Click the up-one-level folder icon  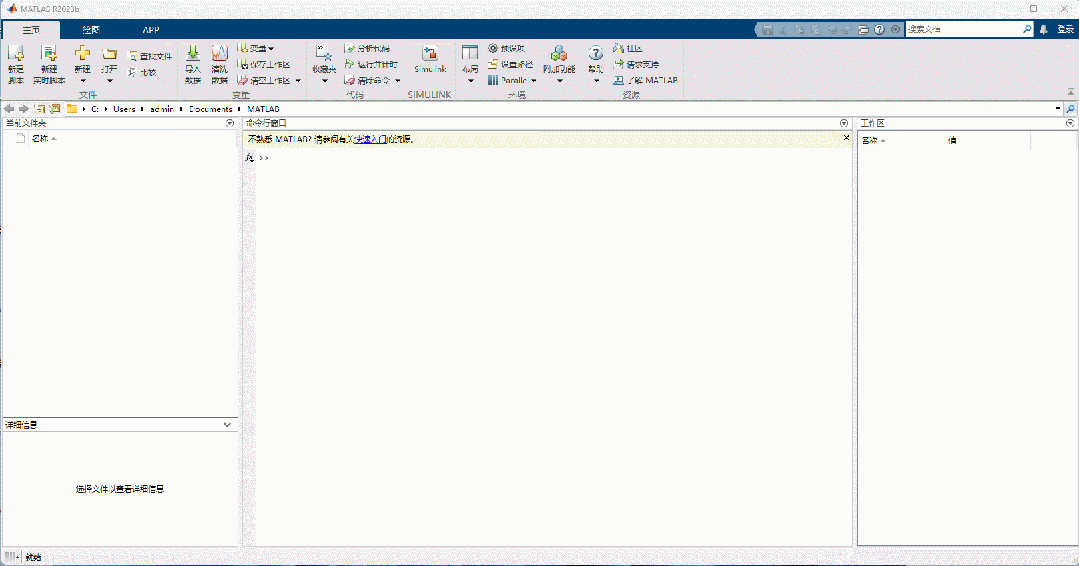[40, 109]
